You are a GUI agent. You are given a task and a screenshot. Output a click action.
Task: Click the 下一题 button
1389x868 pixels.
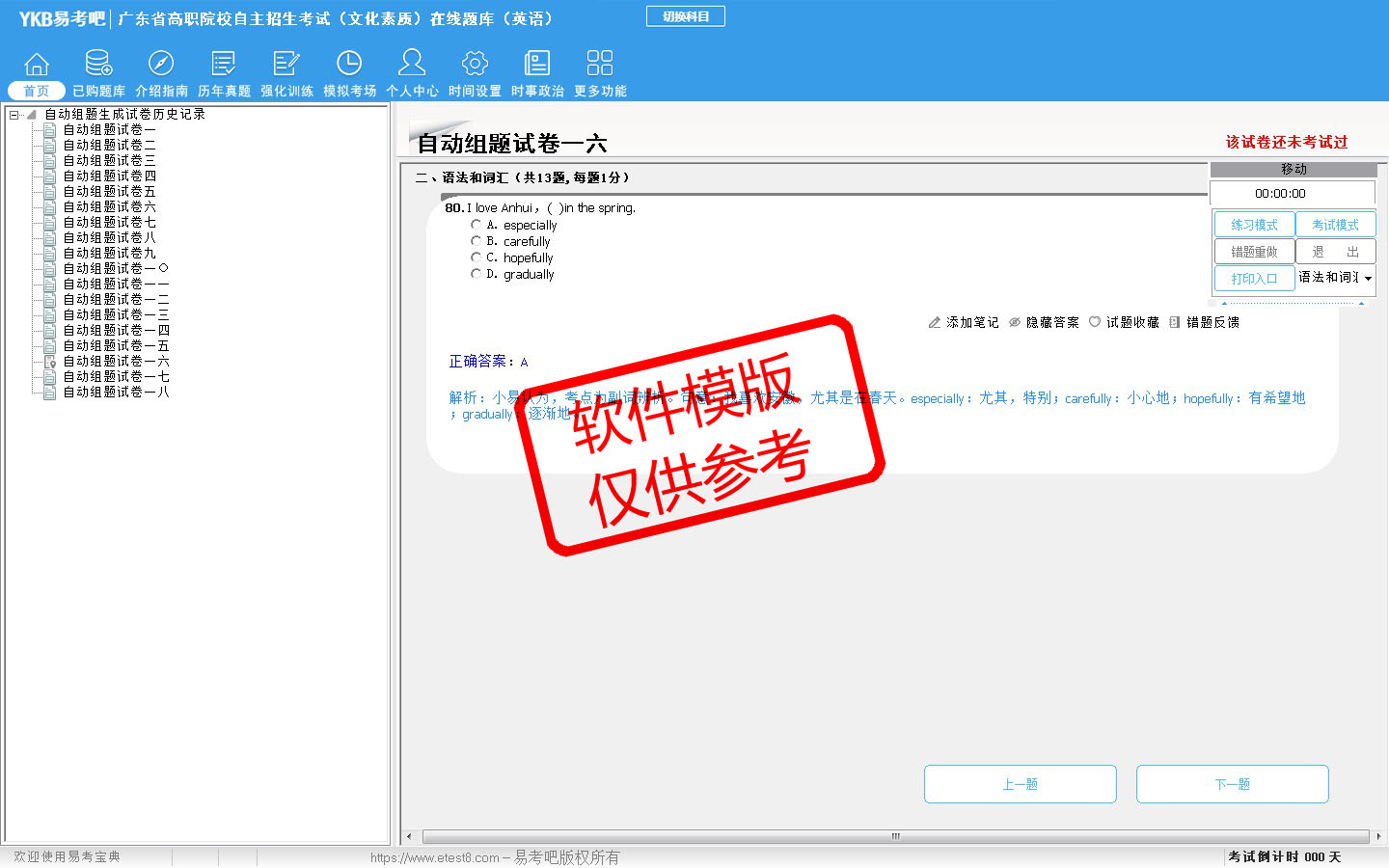coord(1232,784)
